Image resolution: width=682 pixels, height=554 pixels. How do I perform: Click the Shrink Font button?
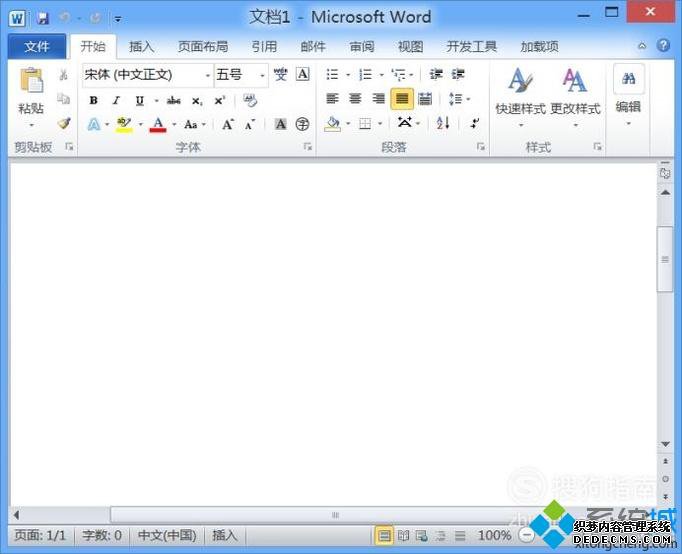pos(250,125)
